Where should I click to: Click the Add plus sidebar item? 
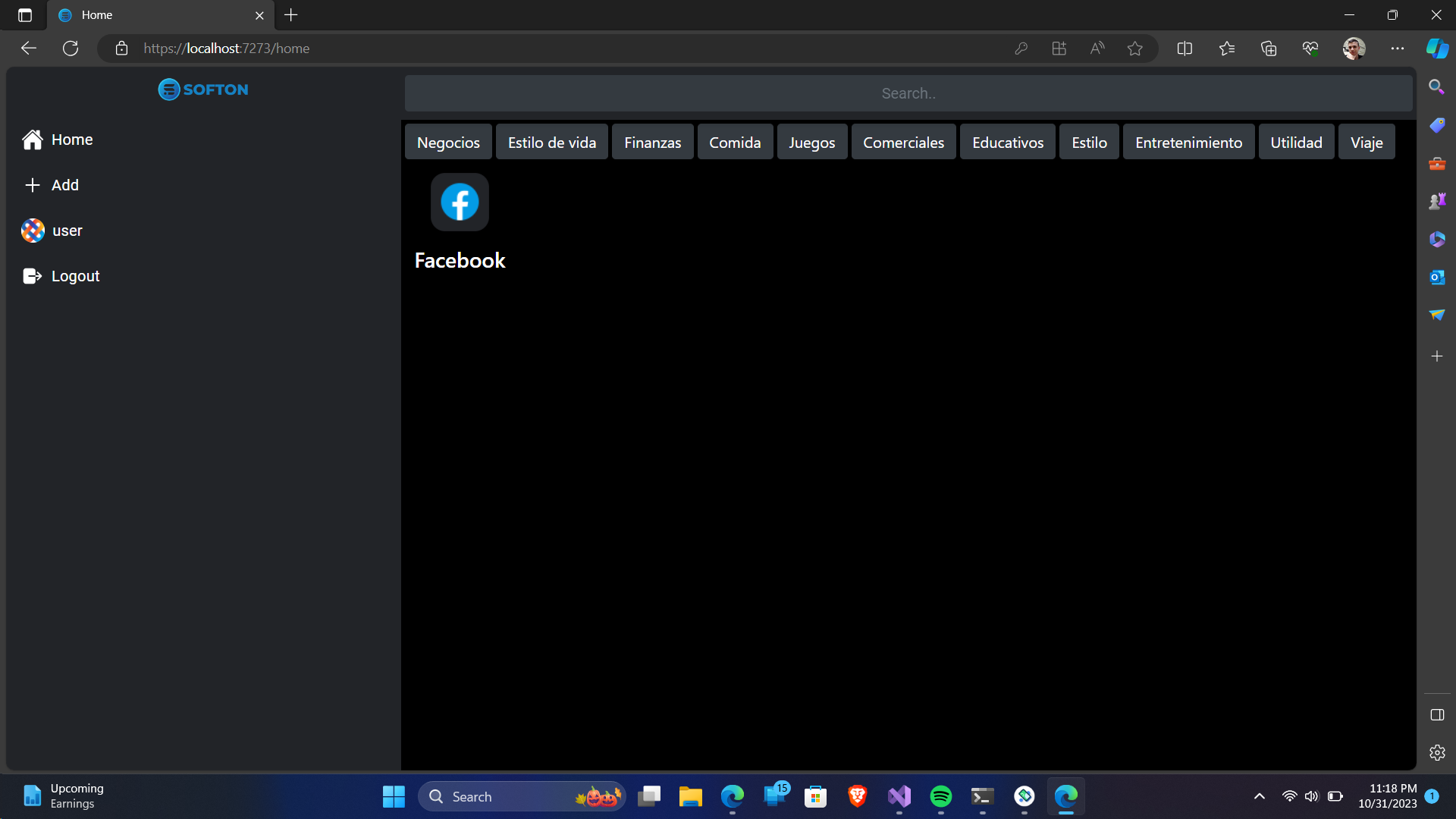(52, 185)
